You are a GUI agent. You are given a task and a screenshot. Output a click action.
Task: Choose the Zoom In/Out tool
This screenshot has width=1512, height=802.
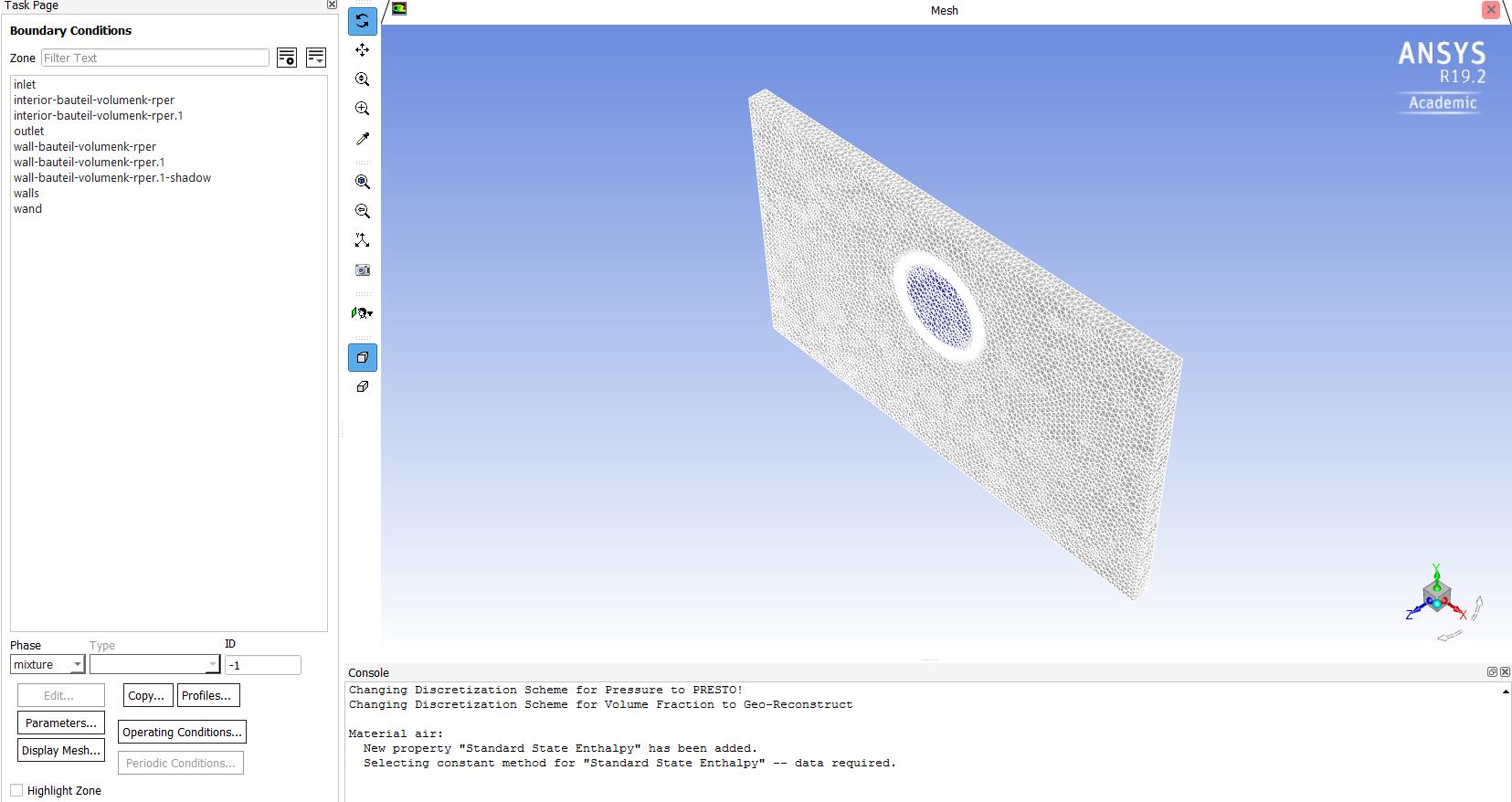tap(363, 79)
